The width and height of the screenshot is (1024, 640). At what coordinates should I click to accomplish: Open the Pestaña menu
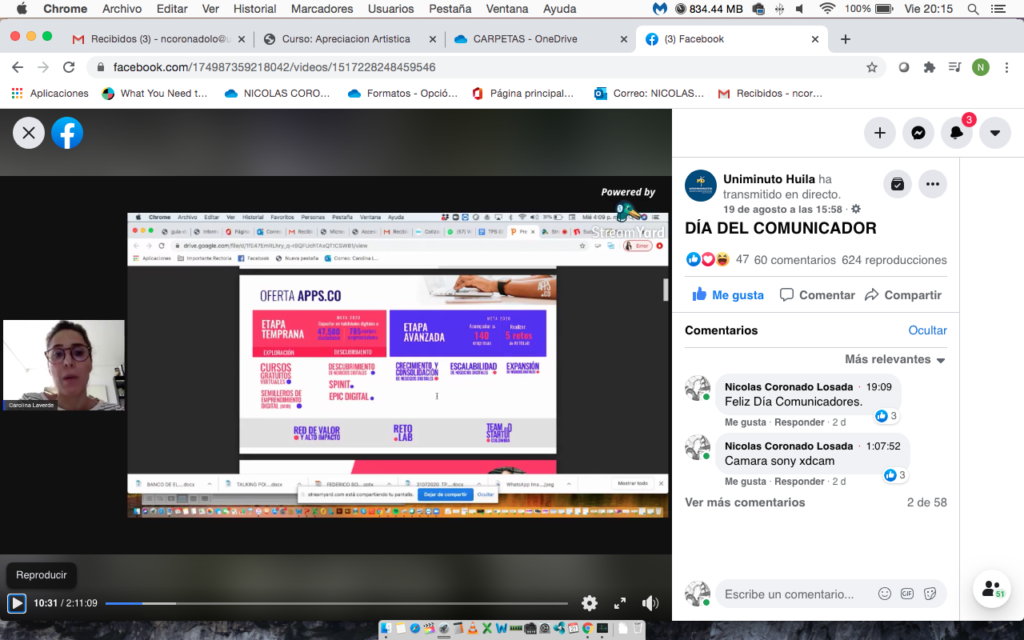coord(450,9)
